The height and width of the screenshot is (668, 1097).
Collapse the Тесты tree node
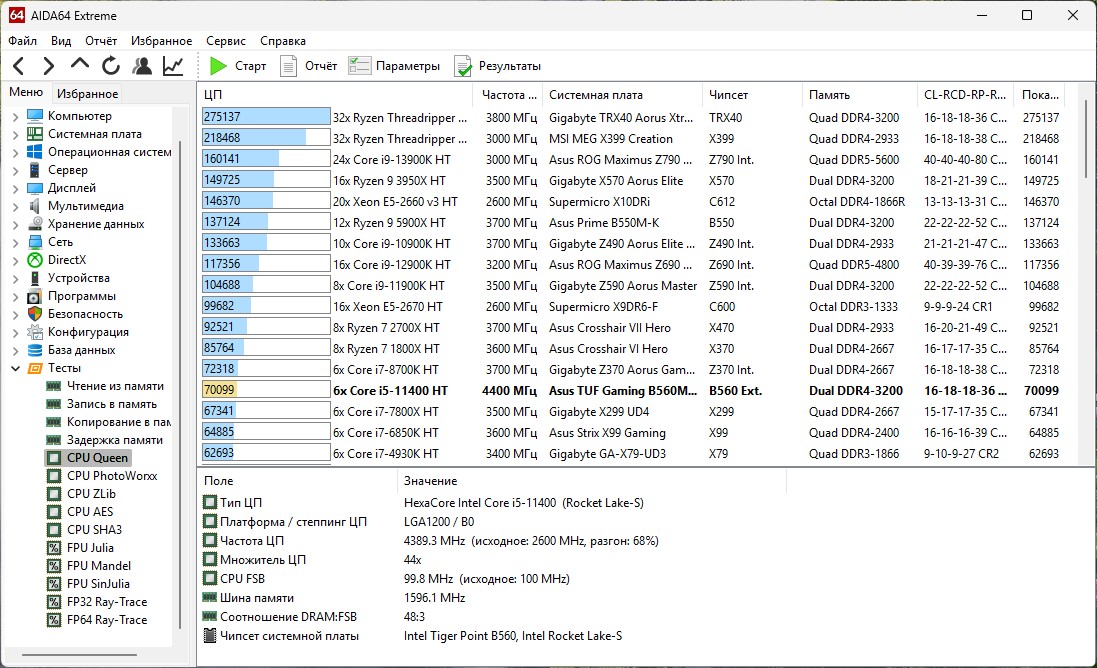coord(15,369)
